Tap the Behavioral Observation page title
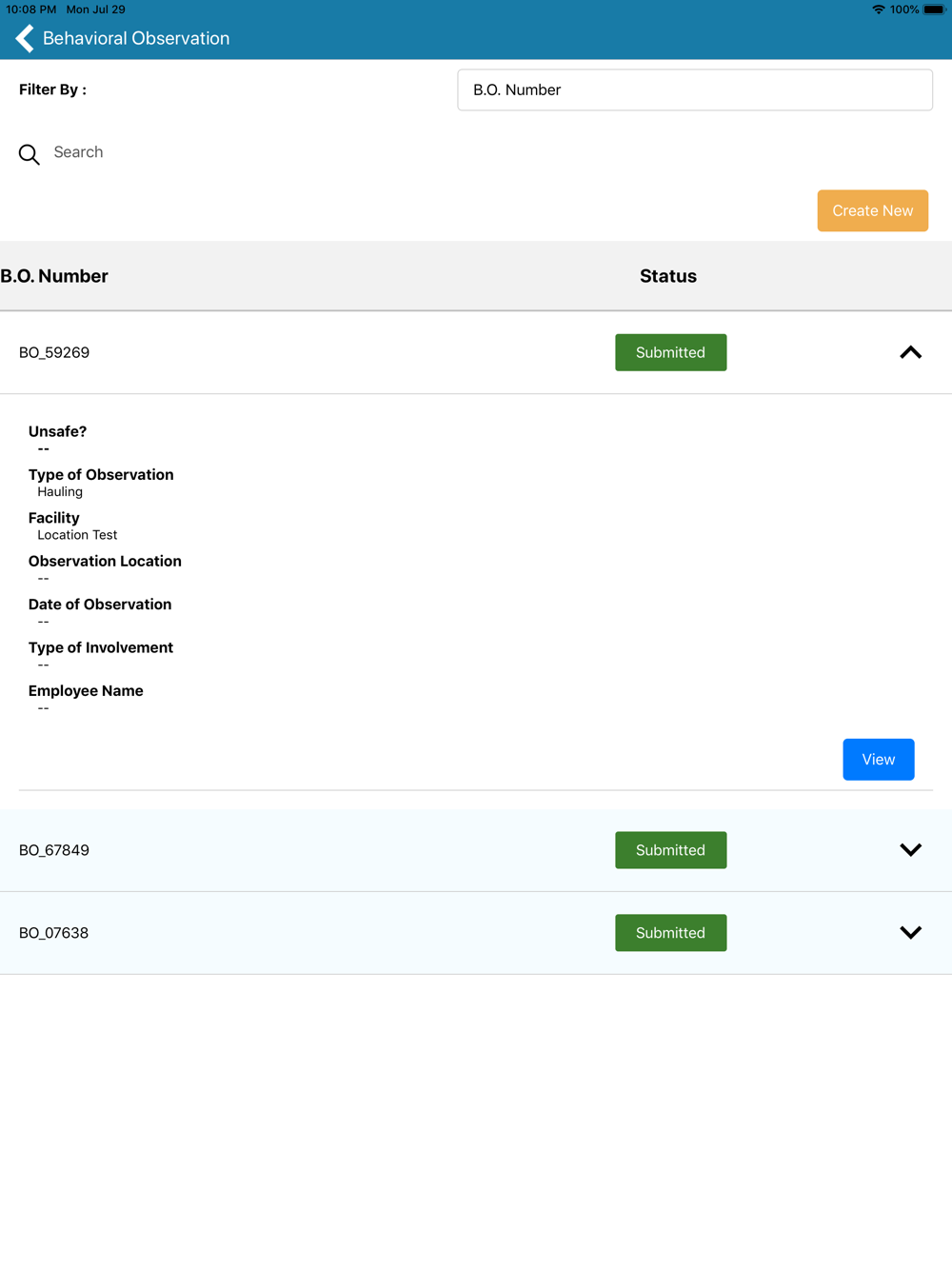 point(136,38)
